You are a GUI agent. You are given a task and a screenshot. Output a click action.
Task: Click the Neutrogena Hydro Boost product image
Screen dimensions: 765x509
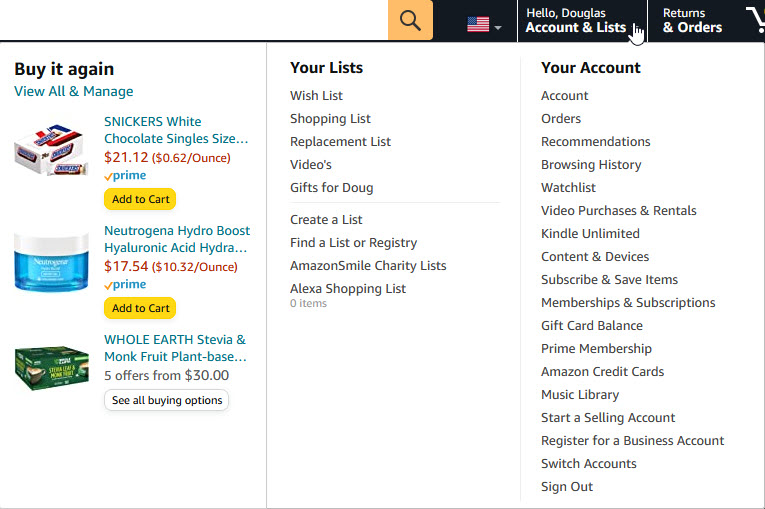[x=52, y=264]
